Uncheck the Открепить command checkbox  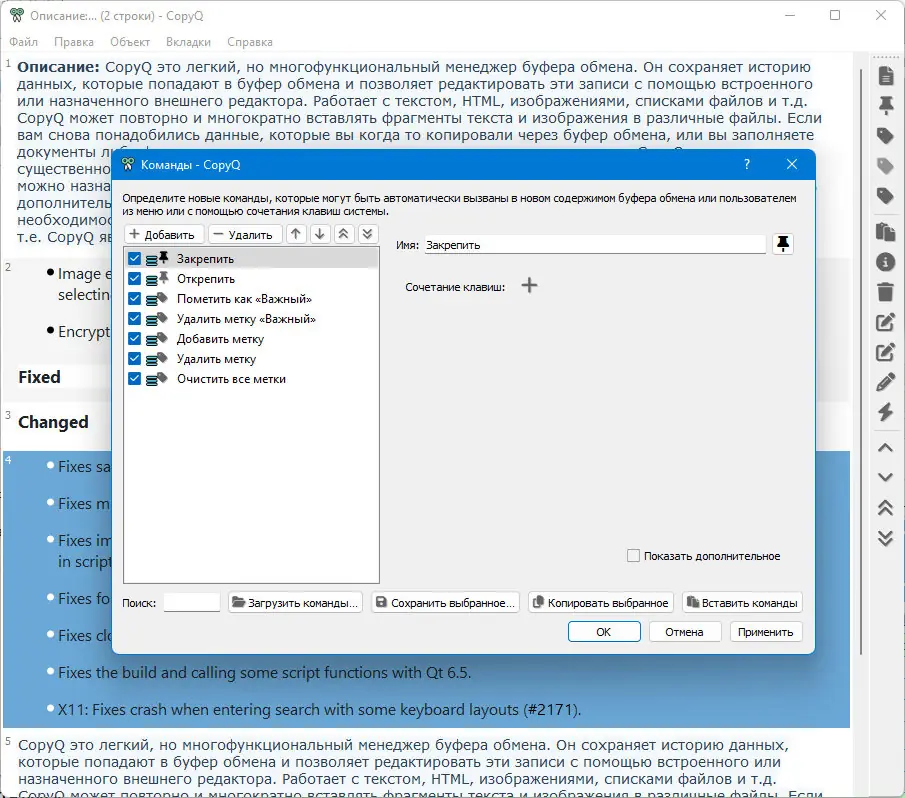click(x=134, y=279)
